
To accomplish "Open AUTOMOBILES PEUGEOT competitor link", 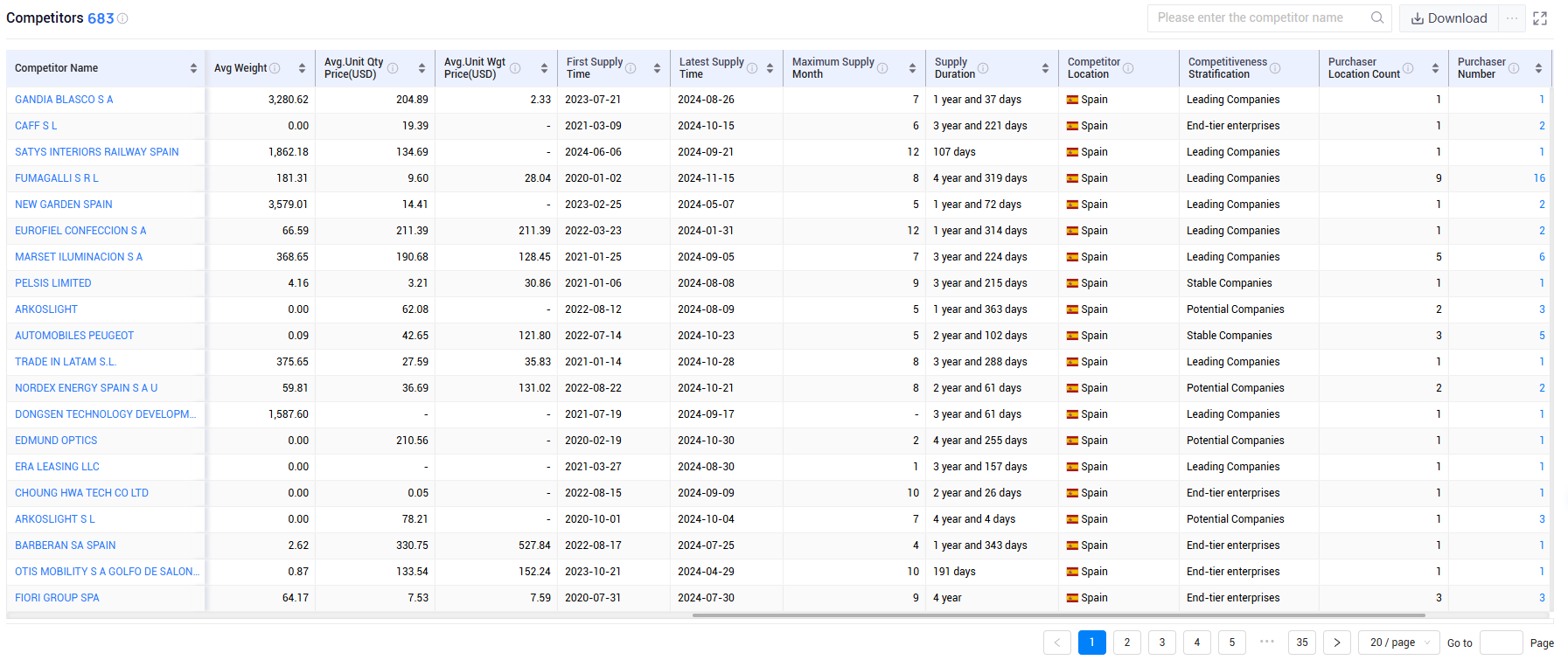I will 74,336.
